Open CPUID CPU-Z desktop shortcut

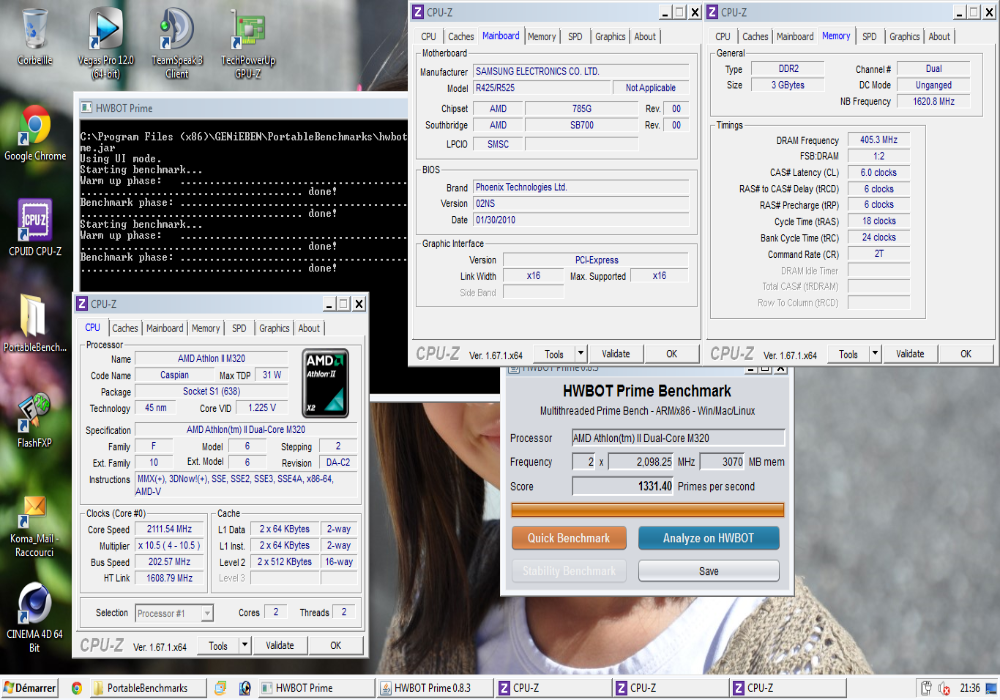point(35,228)
